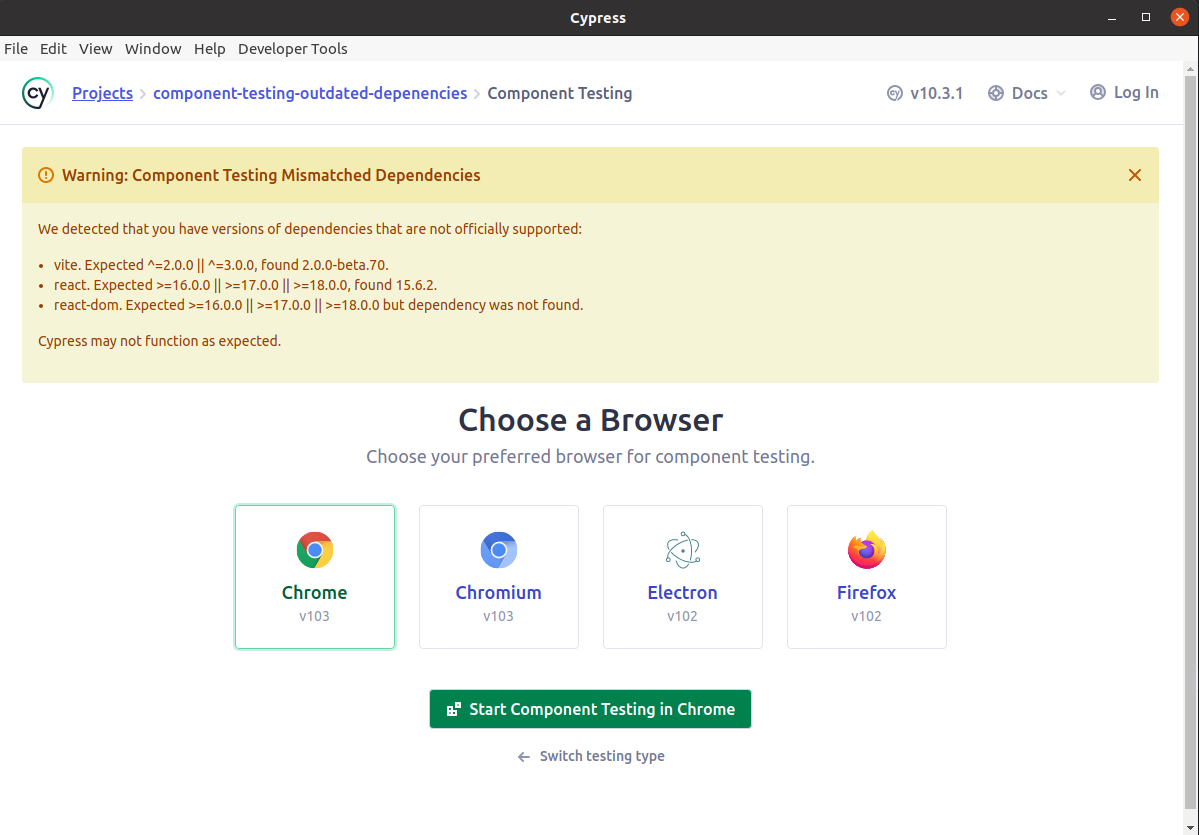Maximize the Cypress window
This screenshot has height=835, width=1199.
click(x=1145, y=17)
